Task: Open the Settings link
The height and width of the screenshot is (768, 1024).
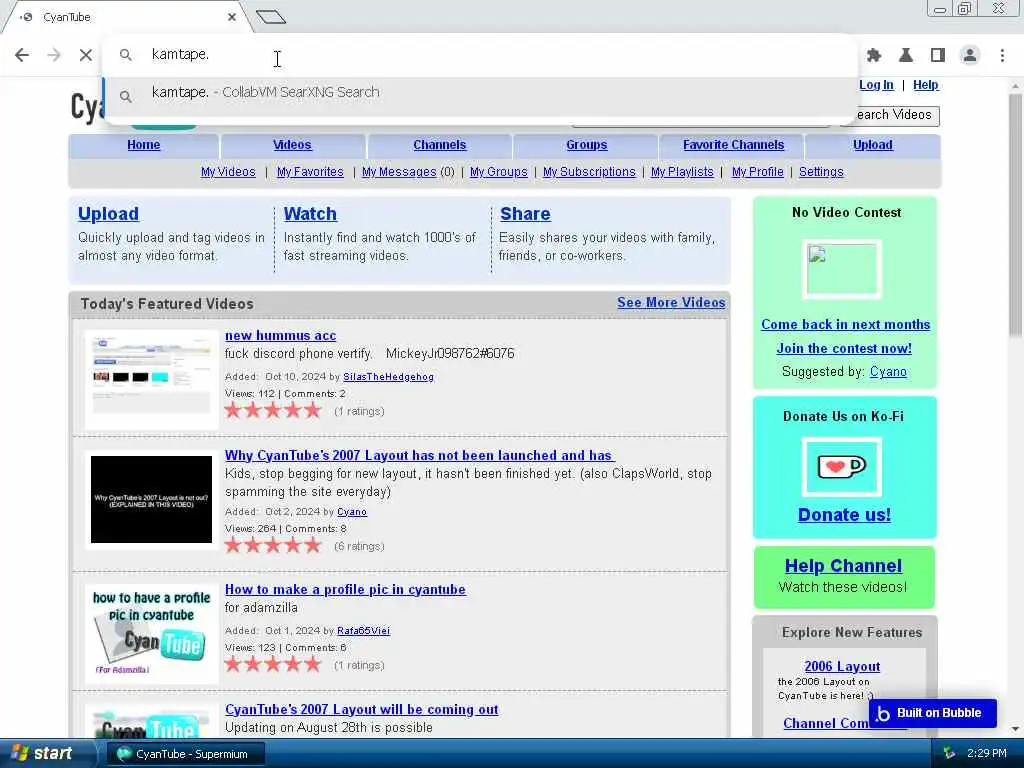Action: click(x=821, y=172)
